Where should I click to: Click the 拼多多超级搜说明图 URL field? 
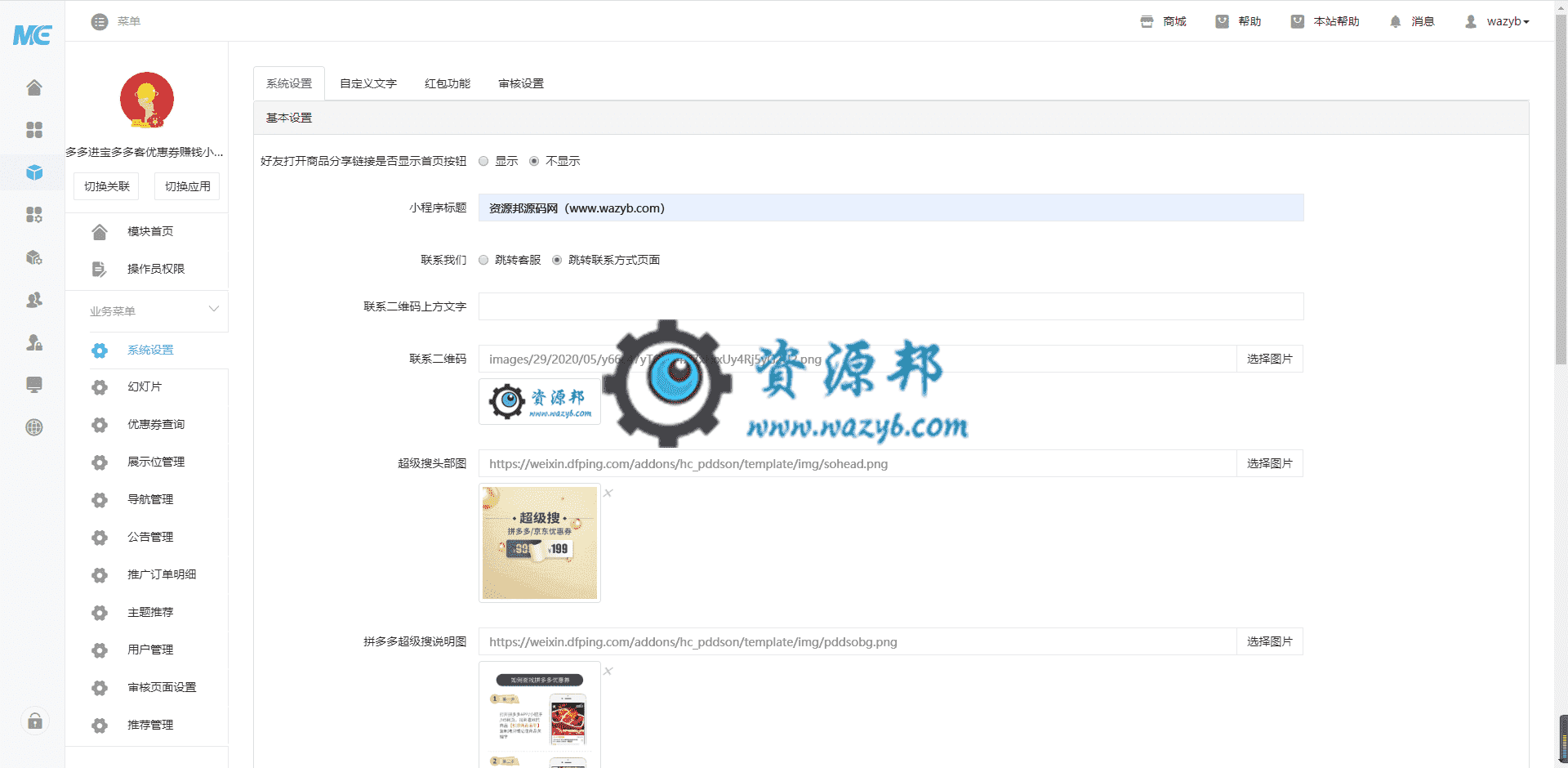point(857,642)
